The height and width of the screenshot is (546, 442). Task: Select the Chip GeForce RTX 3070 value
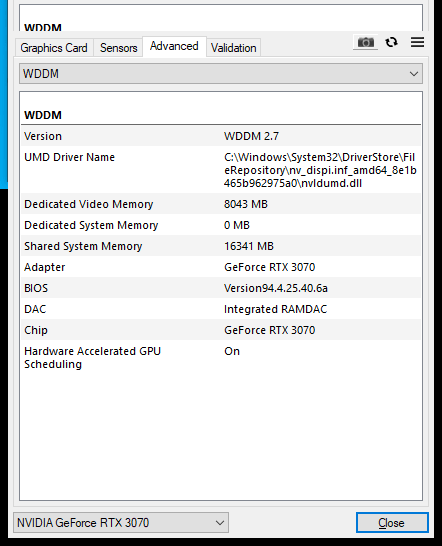pos(270,330)
